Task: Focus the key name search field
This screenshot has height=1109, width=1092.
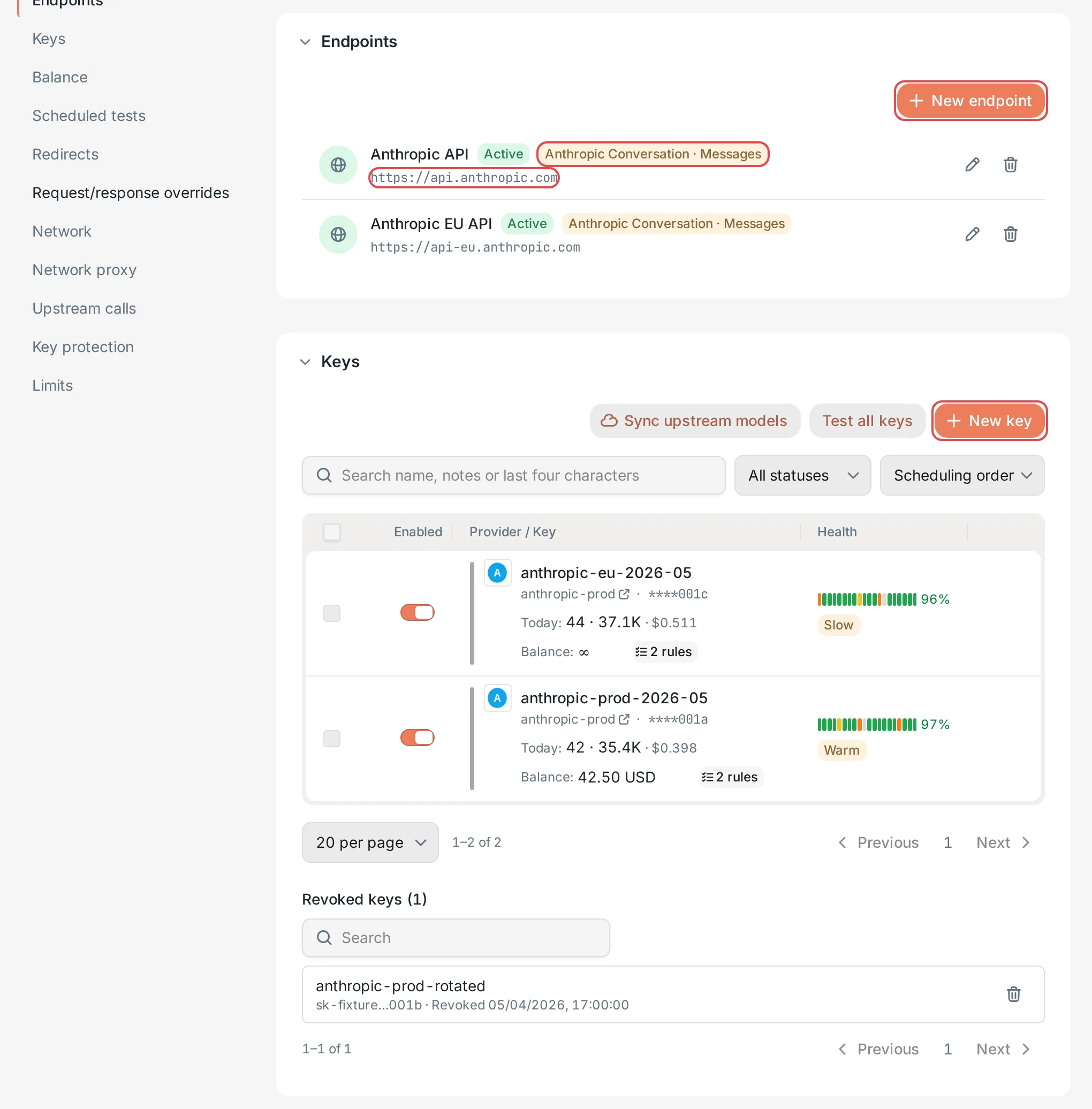Action: [513, 475]
